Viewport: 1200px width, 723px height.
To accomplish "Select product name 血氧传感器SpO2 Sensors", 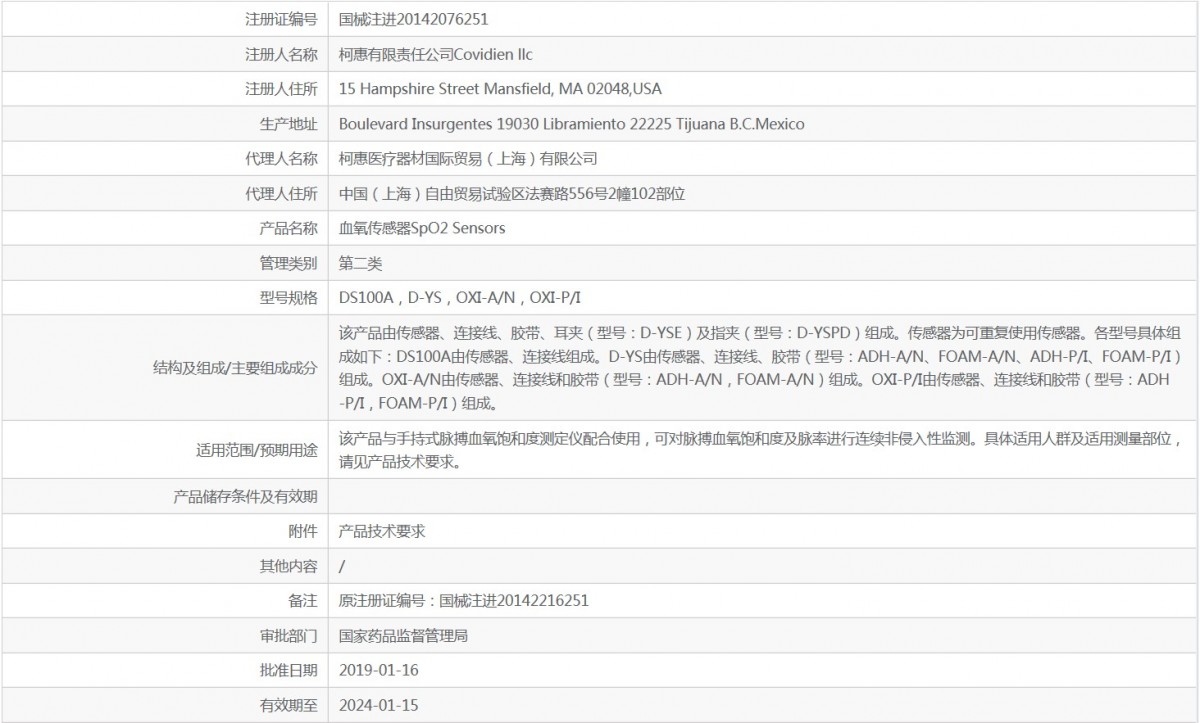I will pos(422,228).
